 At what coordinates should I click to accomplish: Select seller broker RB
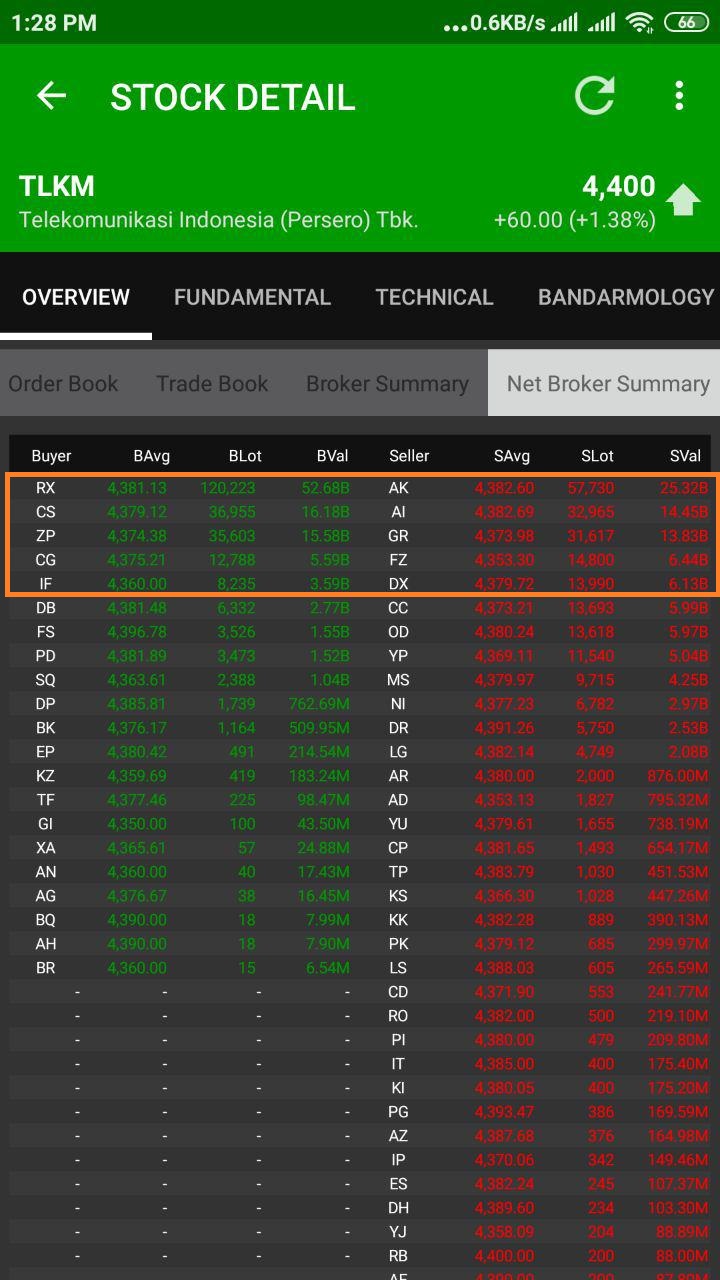pyautogui.click(x=398, y=1256)
